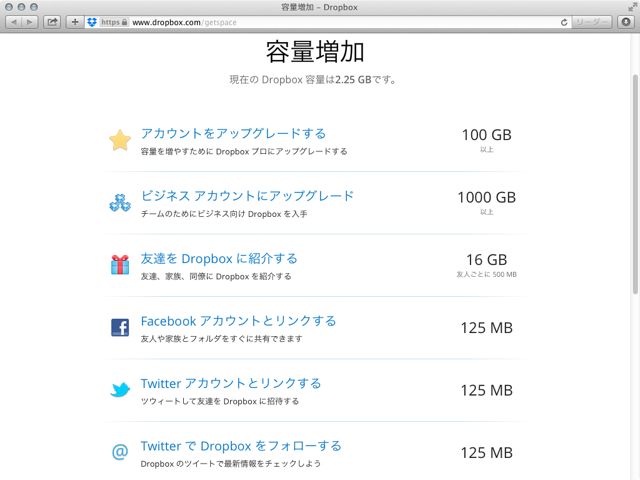Open the Share button in the toolbar
Image resolution: width=640 pixels, height=480 pixels.
[52, 22]
